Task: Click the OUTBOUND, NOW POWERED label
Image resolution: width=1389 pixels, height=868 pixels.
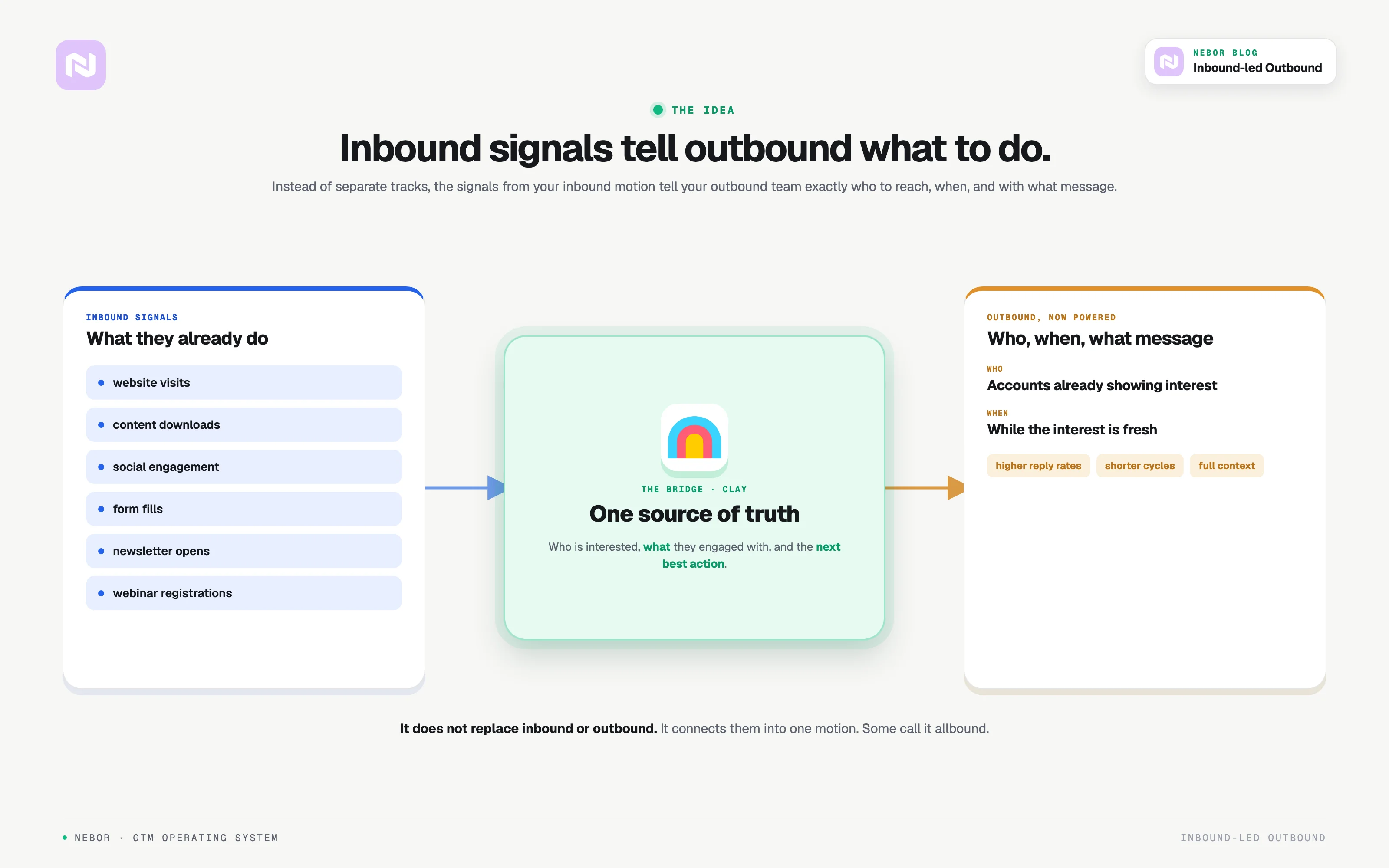Action: (1051, 317)
